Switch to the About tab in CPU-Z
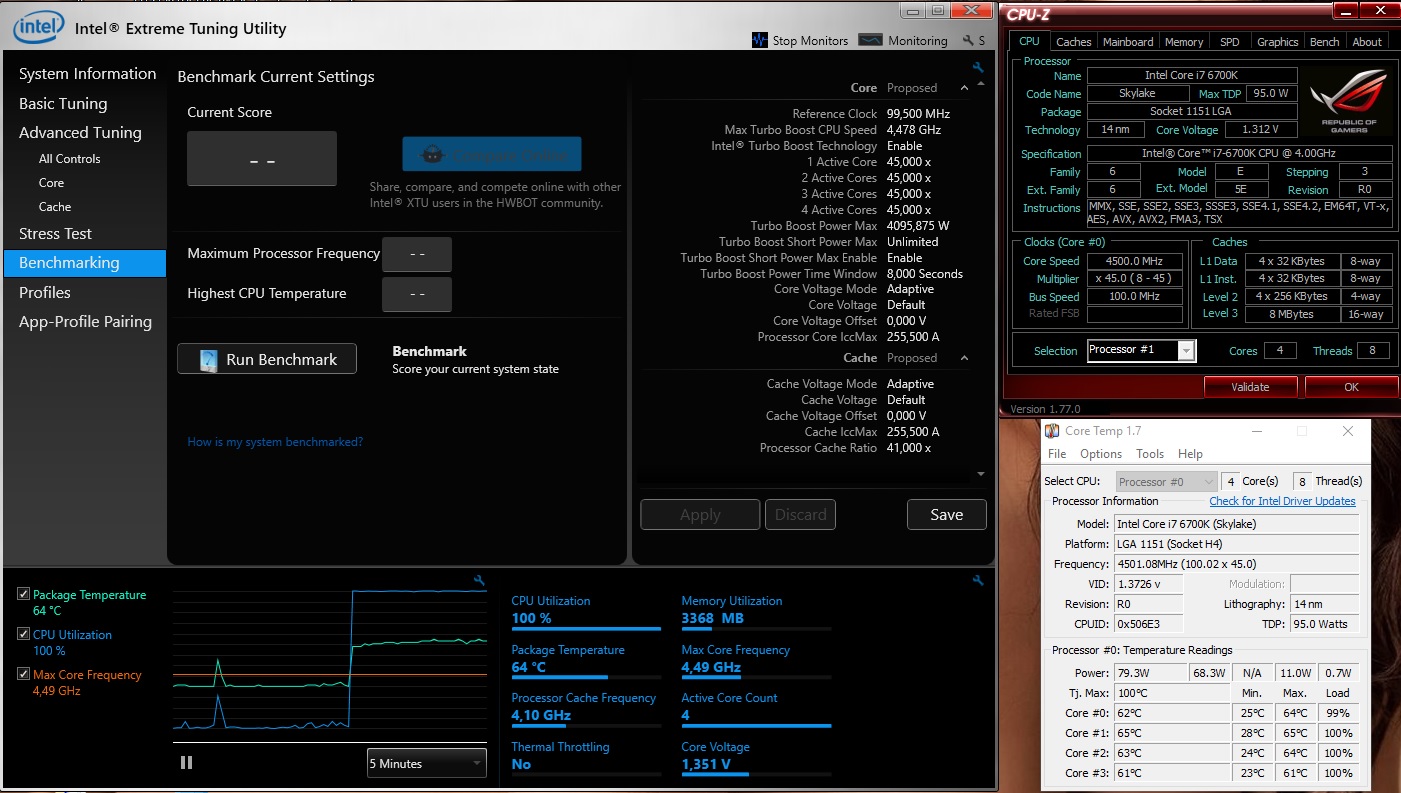Viewport: 1401px width, 793px height. 1367,42
